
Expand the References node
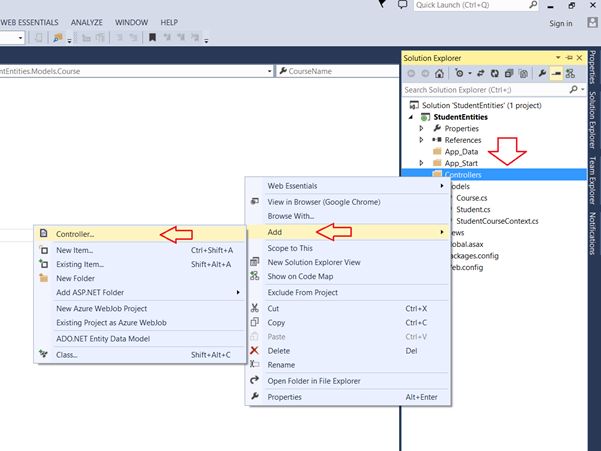[421, 140]
